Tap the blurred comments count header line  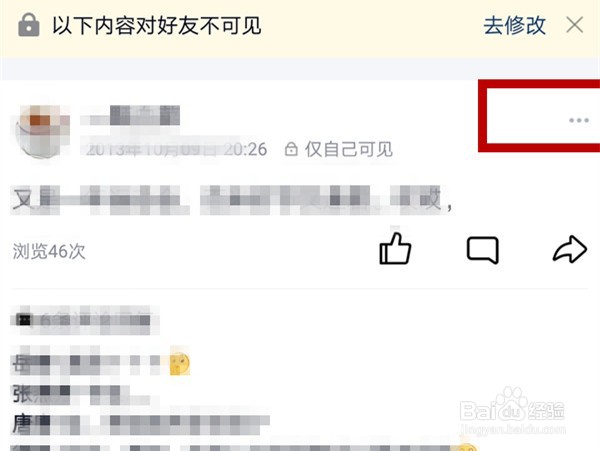[85, 320]
